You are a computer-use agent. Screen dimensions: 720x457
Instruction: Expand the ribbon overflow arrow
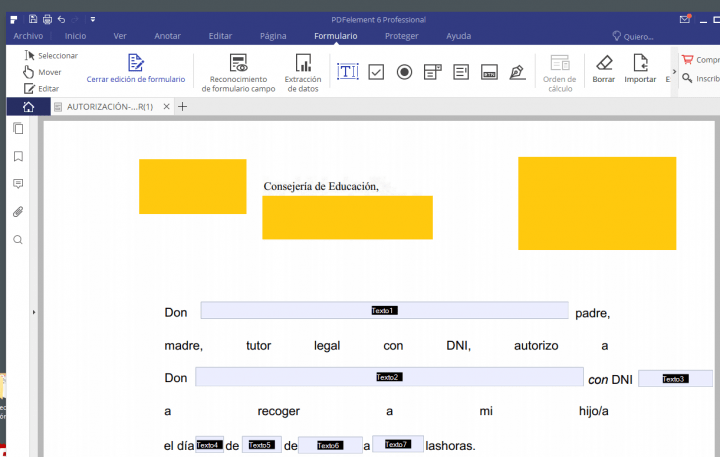(x=674, y=72)
